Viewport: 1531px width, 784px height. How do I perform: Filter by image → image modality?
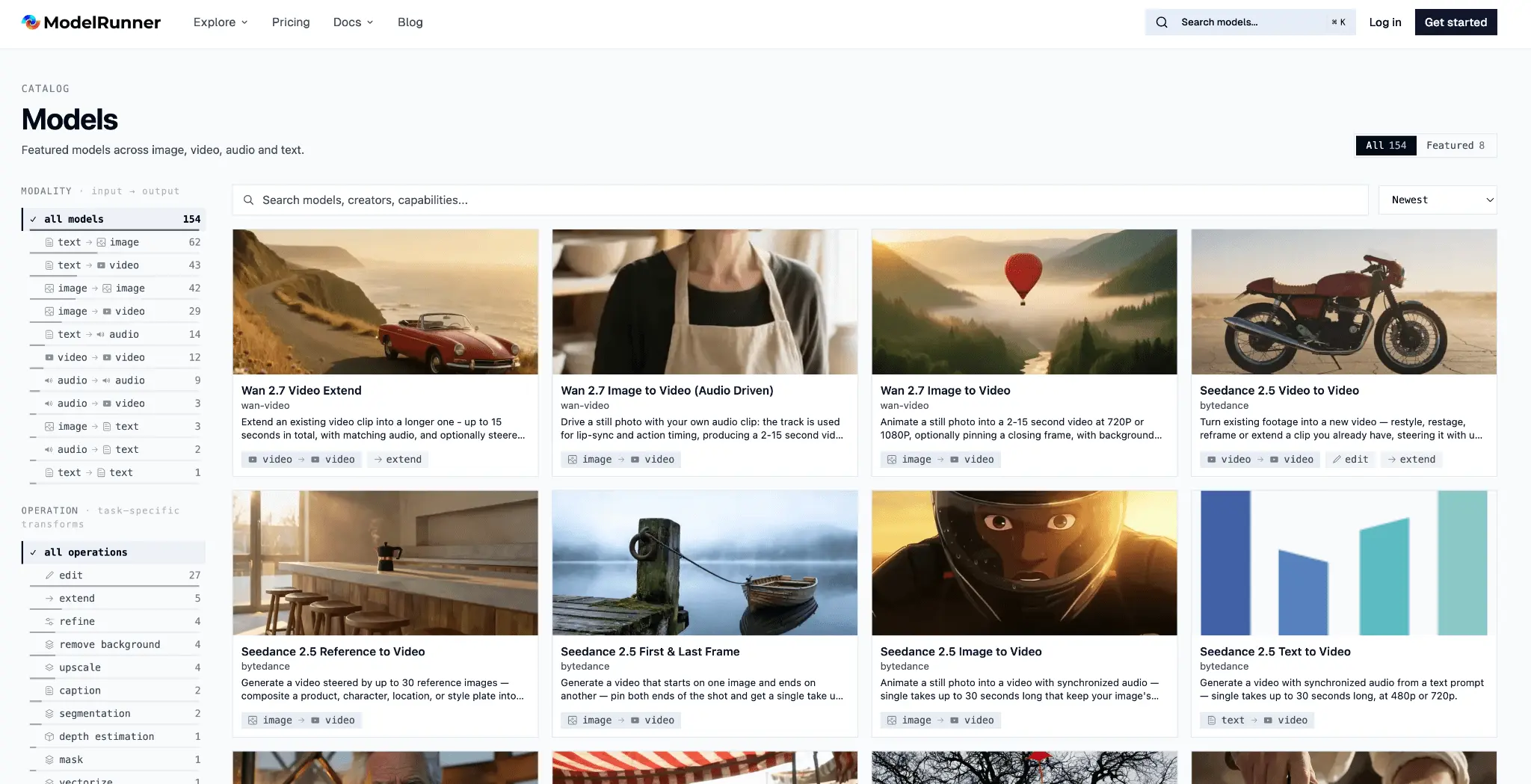[115, 288]
